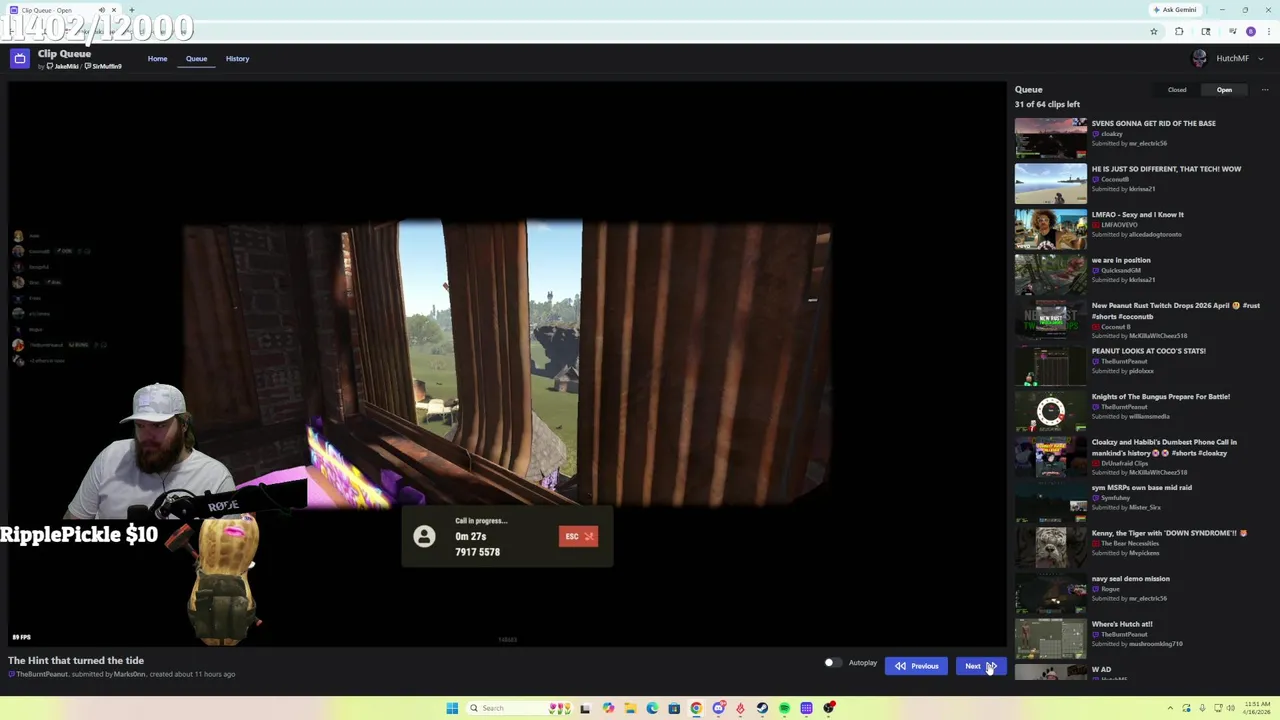Open the New Peanut Rust Twitch Drops thumbnail
The width and height of the screenshot is (1280, 720).
tap(1050, 320)
